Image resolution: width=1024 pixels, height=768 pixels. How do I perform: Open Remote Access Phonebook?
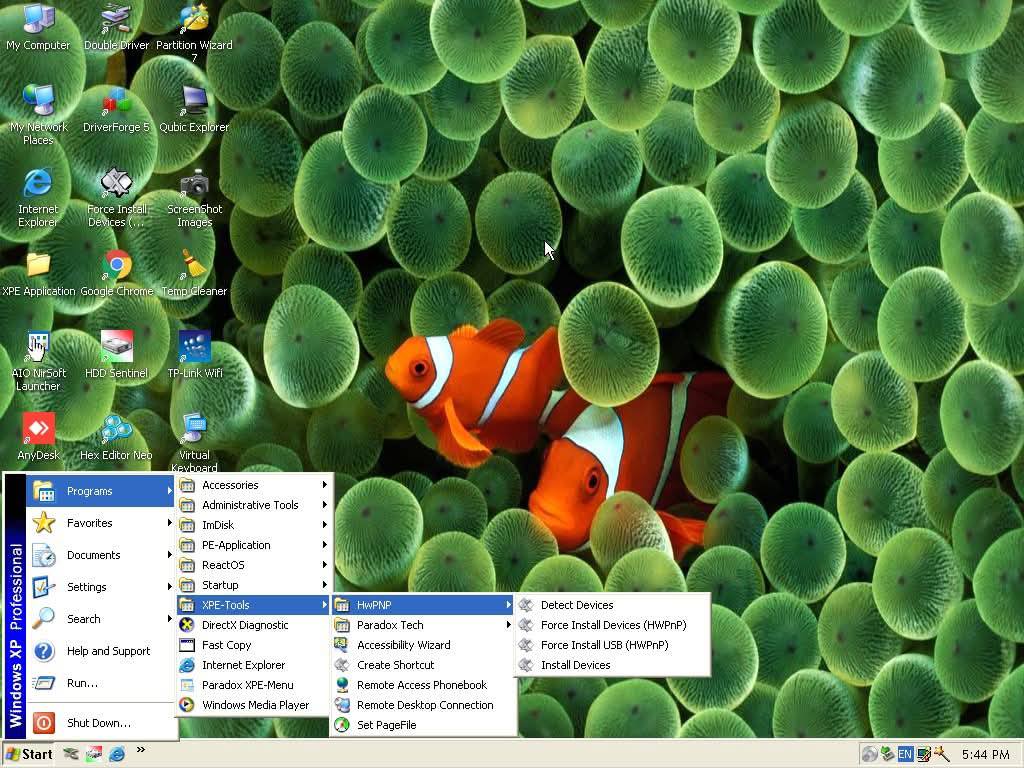pyautogui.click(x=423, y=685)
